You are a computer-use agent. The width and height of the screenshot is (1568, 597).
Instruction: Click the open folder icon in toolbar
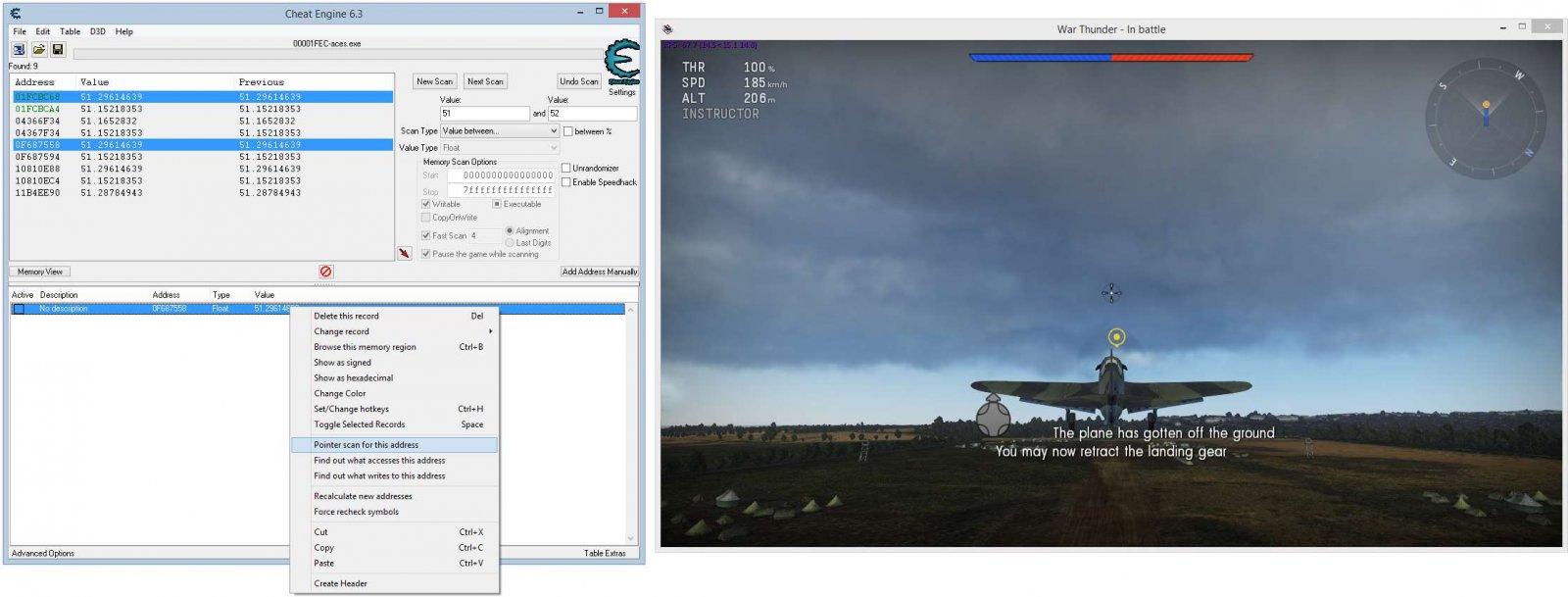coord(38,49)
